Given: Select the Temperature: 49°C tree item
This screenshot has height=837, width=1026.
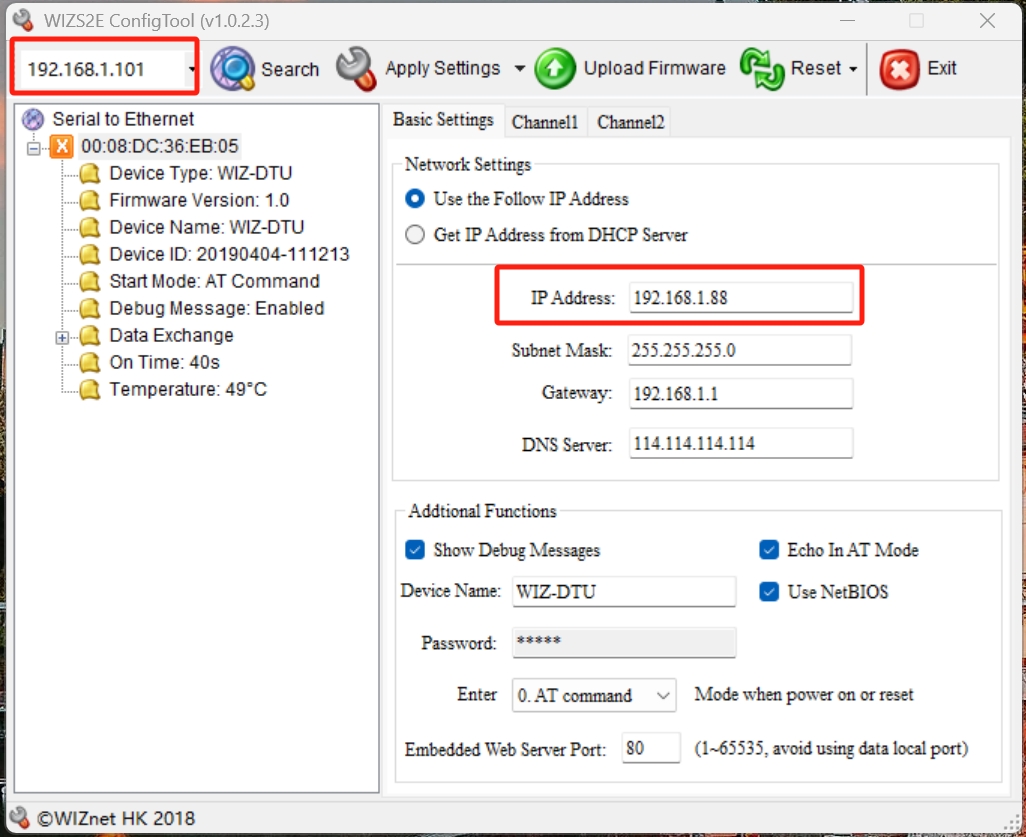Looking at the screenshot, I should point(188,389).
